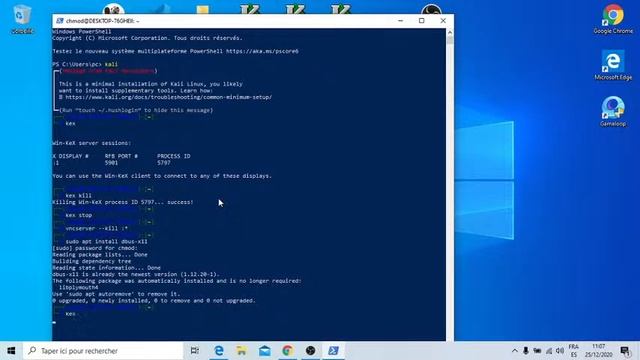Open the clock and calendar flyout

pyautogui.click(x=598, y=351)
